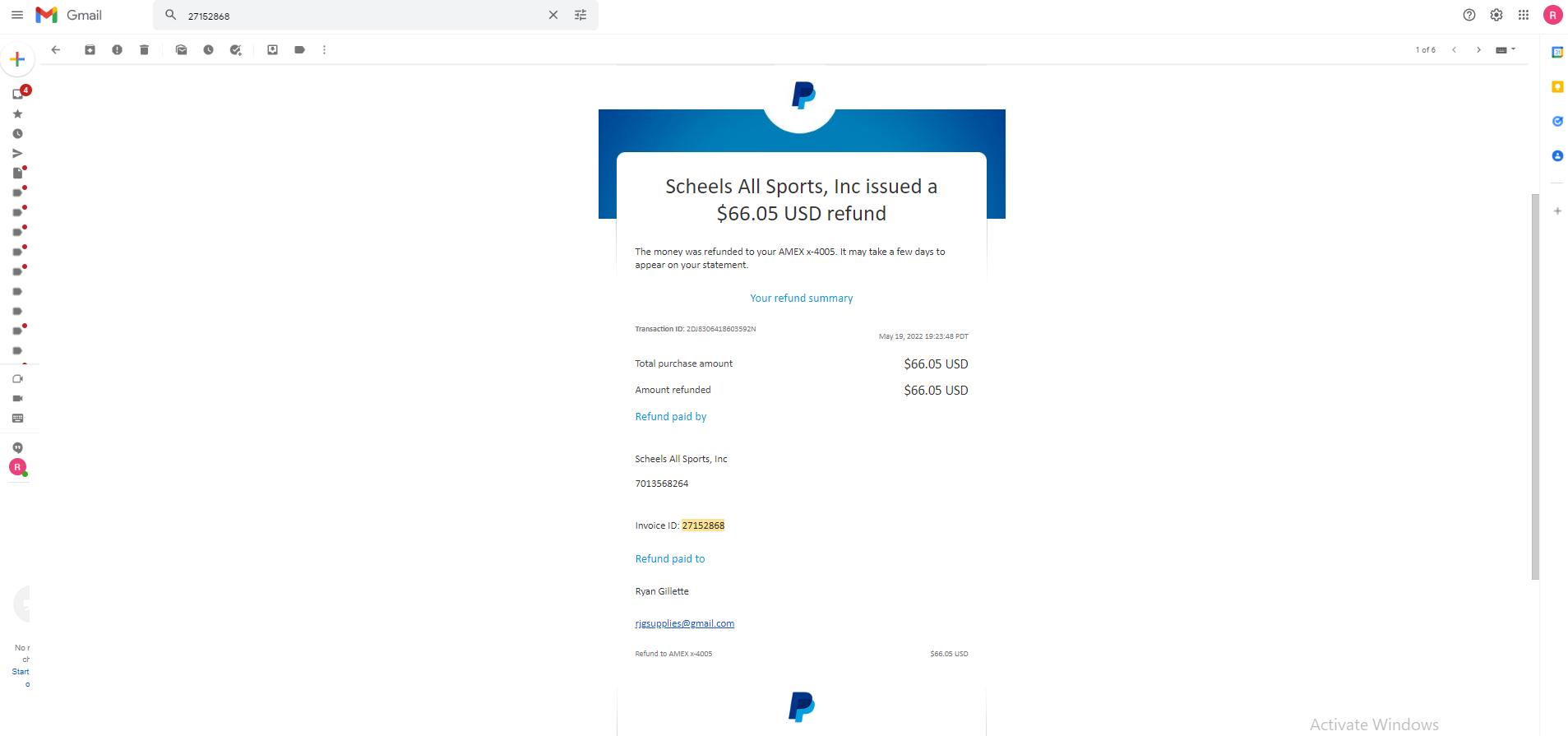Open Google Contacts side panel
Viewport: 1568px width, 736px height.
tap(1557, 156)
